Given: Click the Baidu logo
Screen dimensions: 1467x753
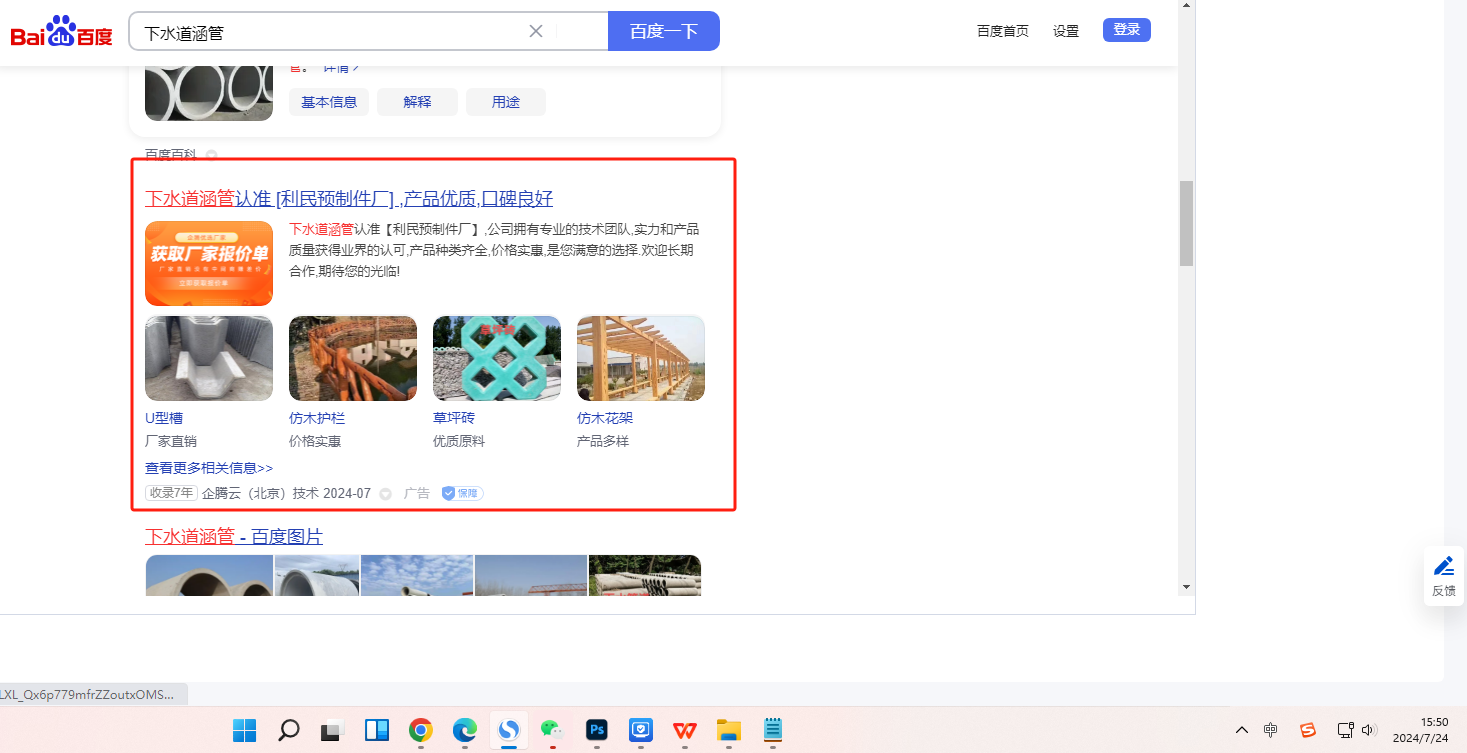Looking at the screenshot, I should pyautogui.click(x=61, y=31).
